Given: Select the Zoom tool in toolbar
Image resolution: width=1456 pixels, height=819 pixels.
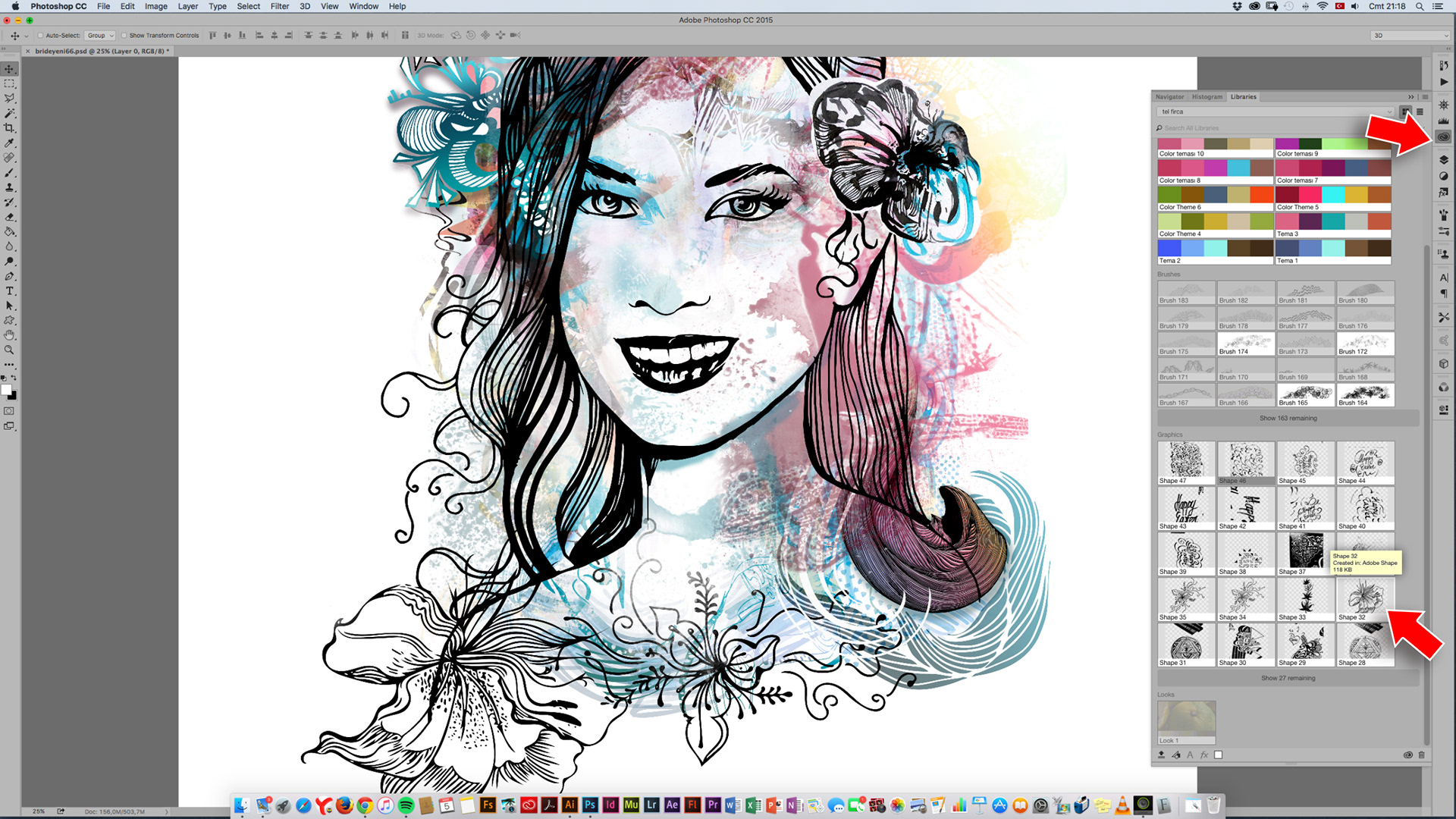Looking at the screenshot, I should click(9, 350).
